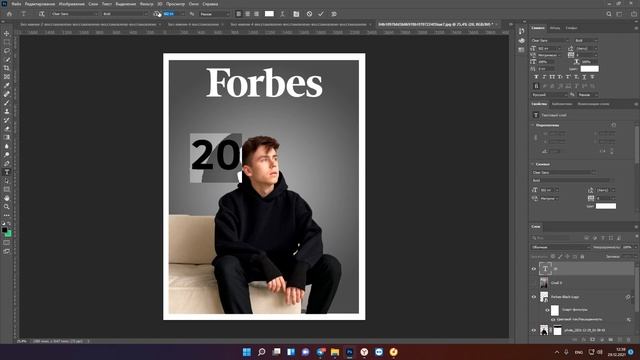Select the first document tab
This screenshot has width=640, height=360.
(x=88, y=24)
